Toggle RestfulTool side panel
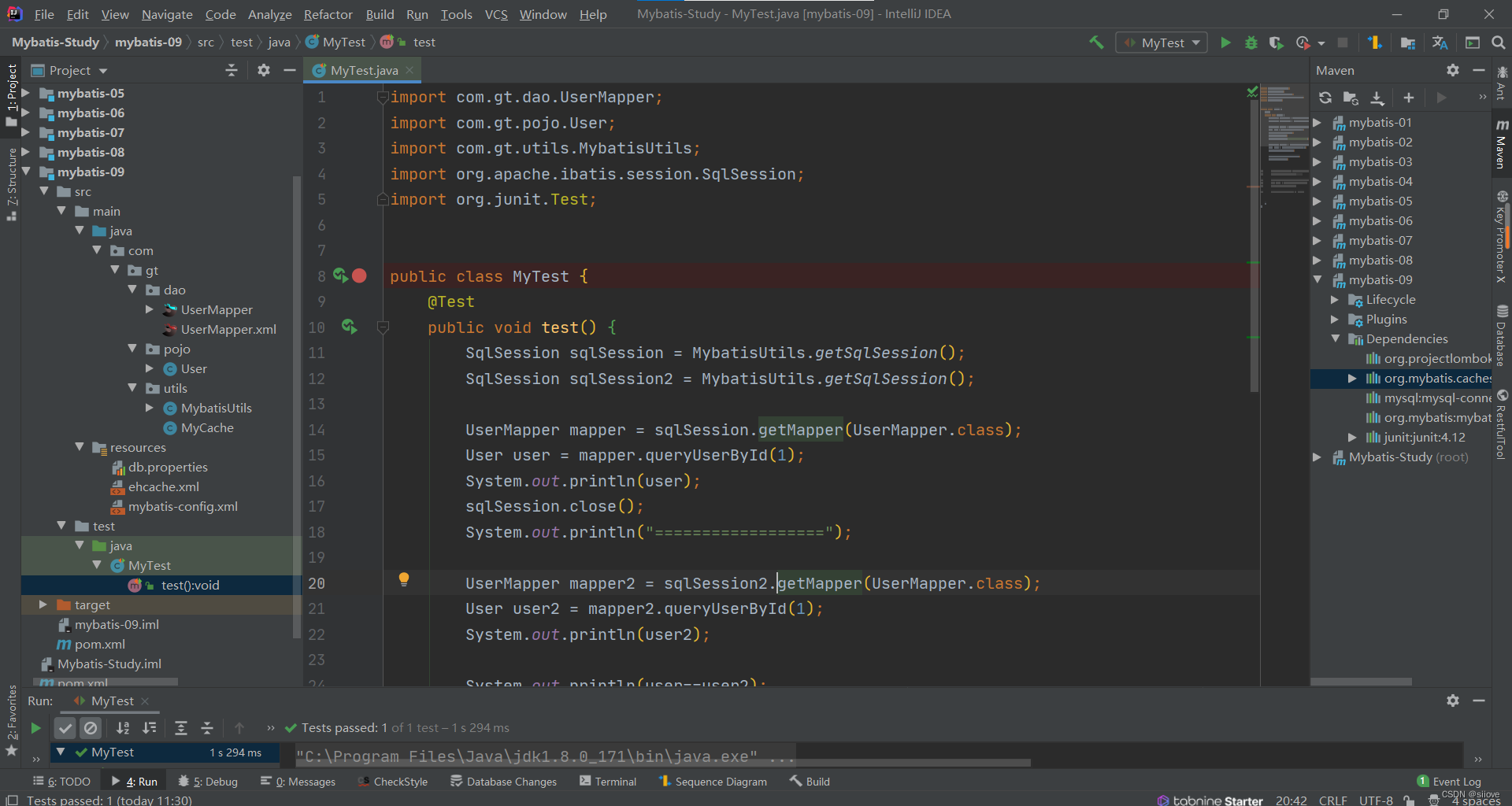Image resolution: width=1512 pixels, height=806 pixels. click(1502, 423)
